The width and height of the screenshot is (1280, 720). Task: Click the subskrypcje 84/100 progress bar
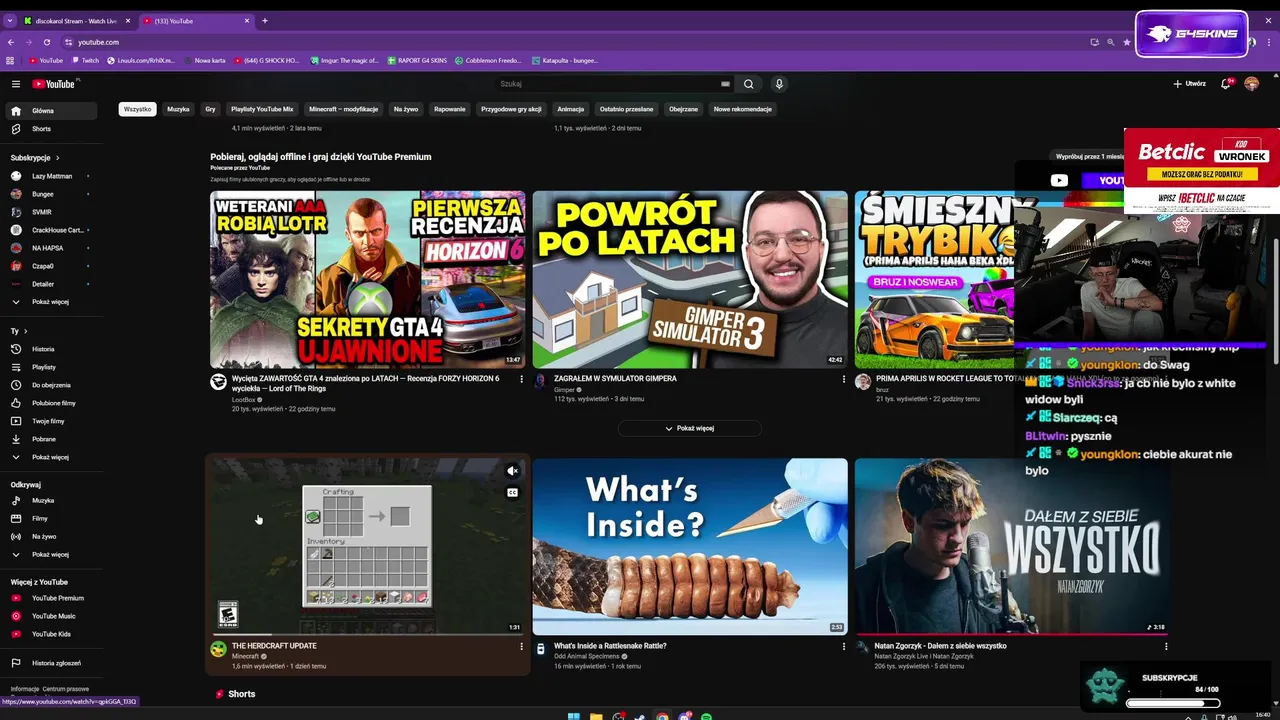tap(1174, 703)
